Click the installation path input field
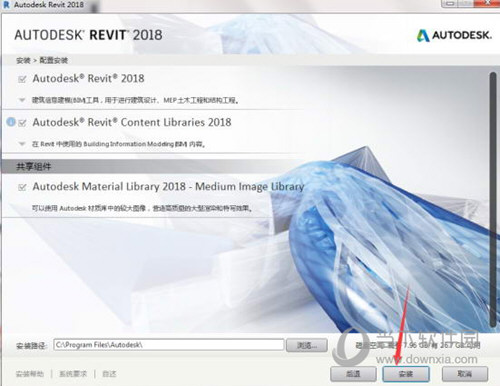Screen dimensions: 500x386 click(x=169, y=345)
